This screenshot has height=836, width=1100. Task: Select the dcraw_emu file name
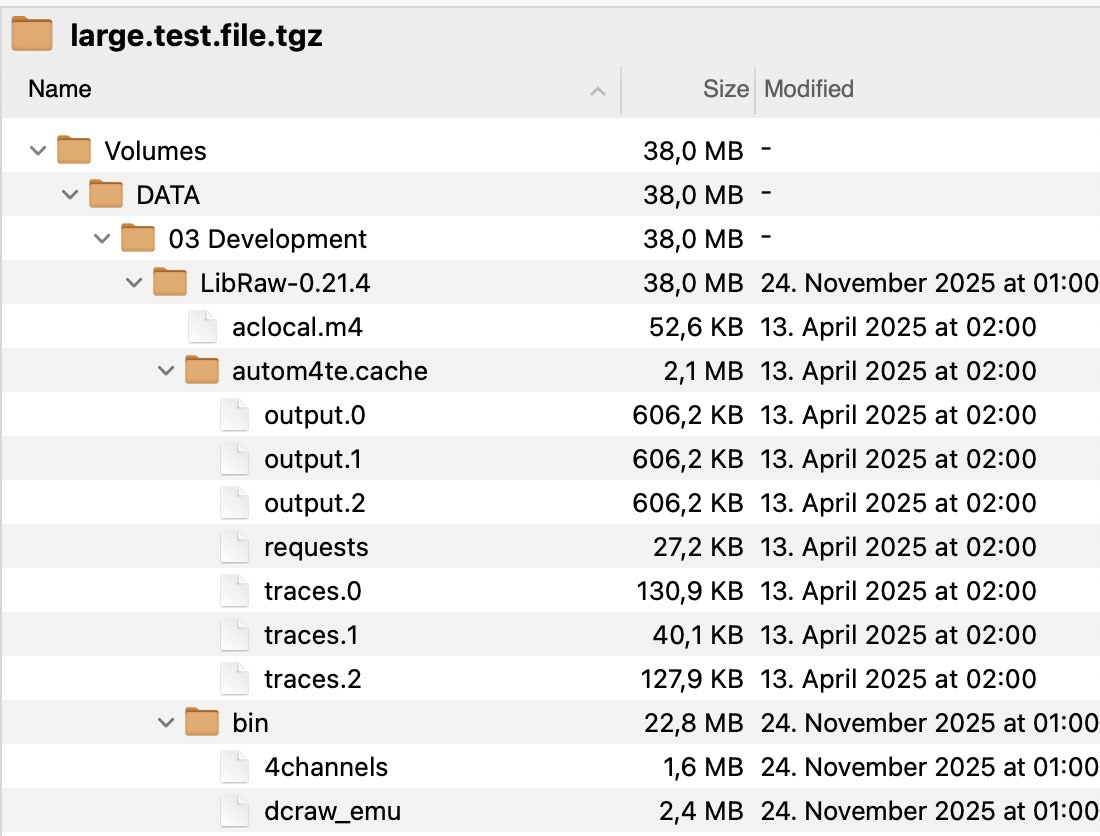tap(333, 811)
